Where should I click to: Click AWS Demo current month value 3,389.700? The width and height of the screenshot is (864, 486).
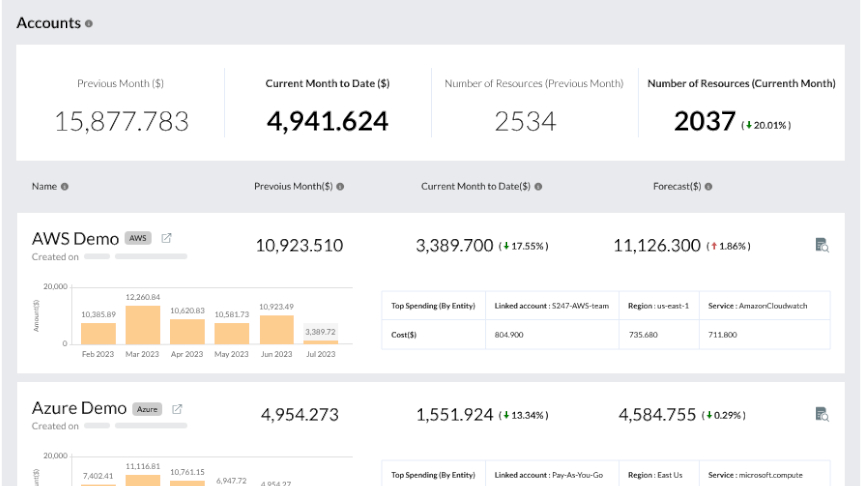point(454,245)
